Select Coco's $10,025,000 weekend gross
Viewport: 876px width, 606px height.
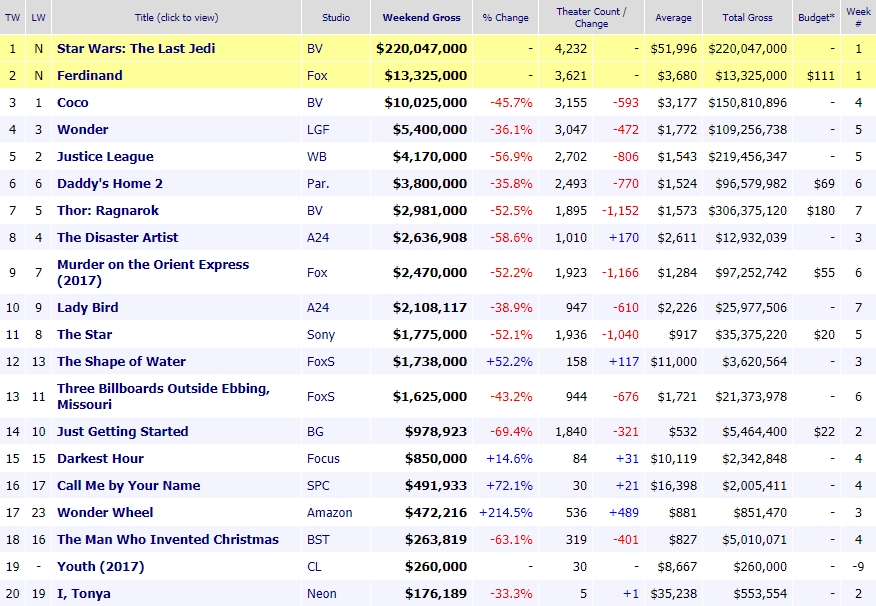(x=426, y=103)
